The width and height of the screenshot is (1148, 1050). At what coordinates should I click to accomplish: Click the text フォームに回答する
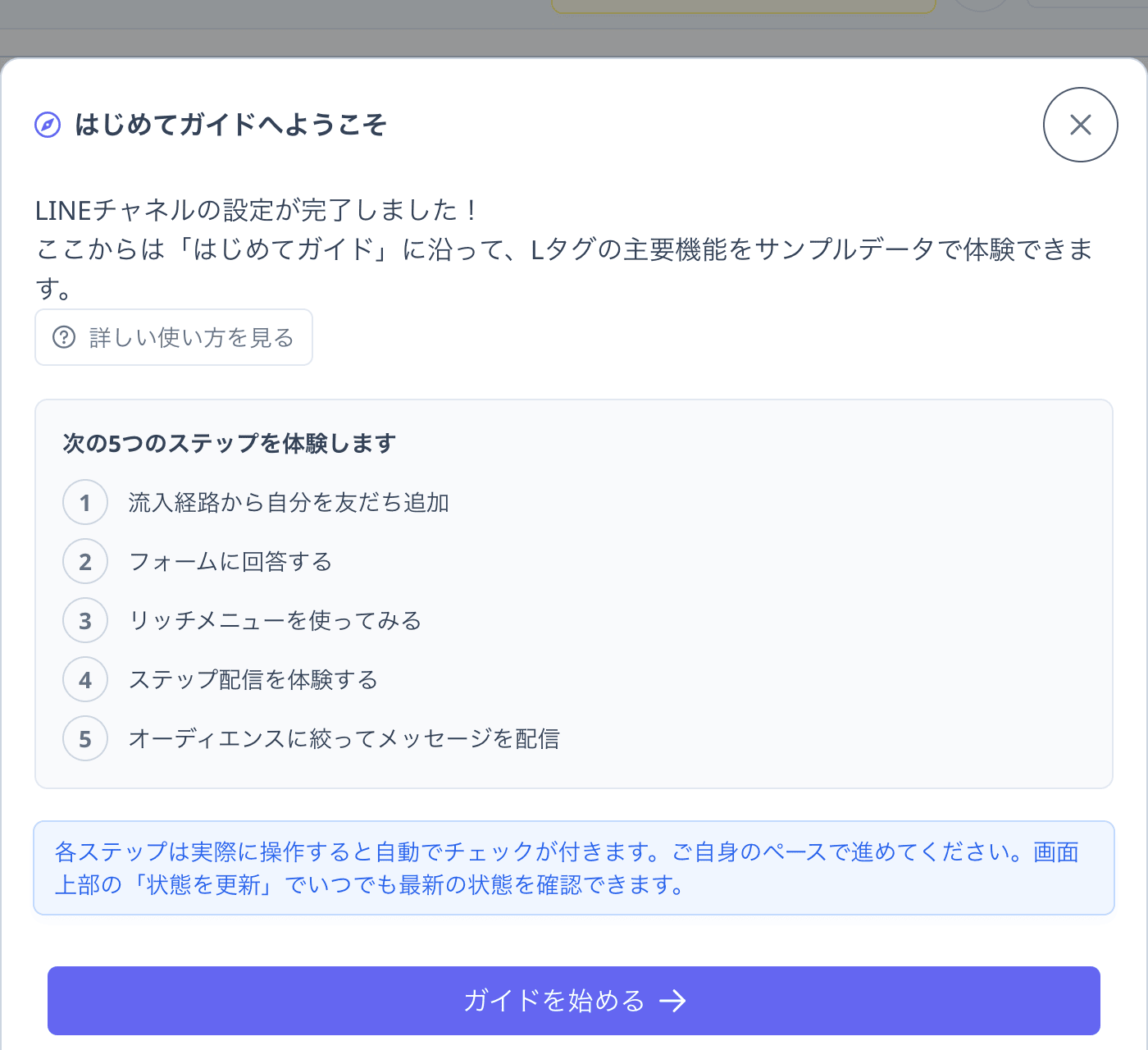(230, 561)
